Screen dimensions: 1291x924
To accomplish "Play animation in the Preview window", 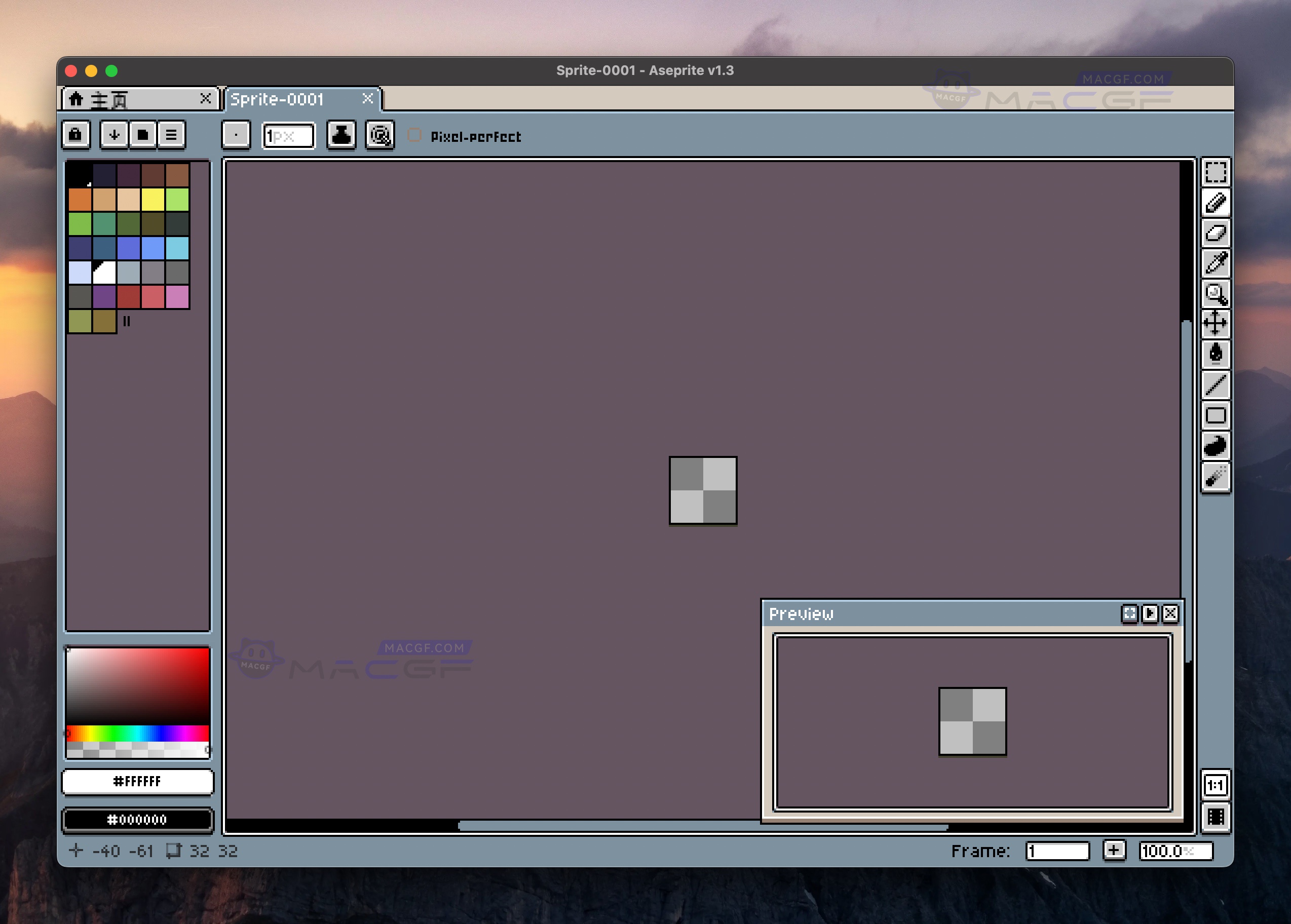I will click(1149, 613).
